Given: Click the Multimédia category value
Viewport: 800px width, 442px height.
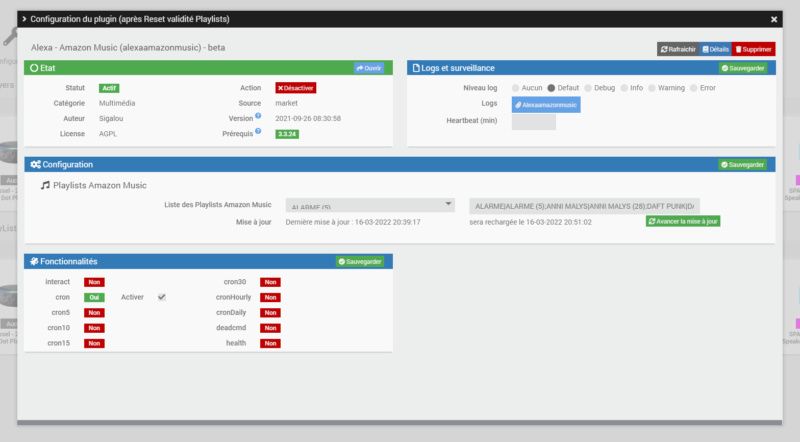Looking at the screenshot, I should [117, 103].
